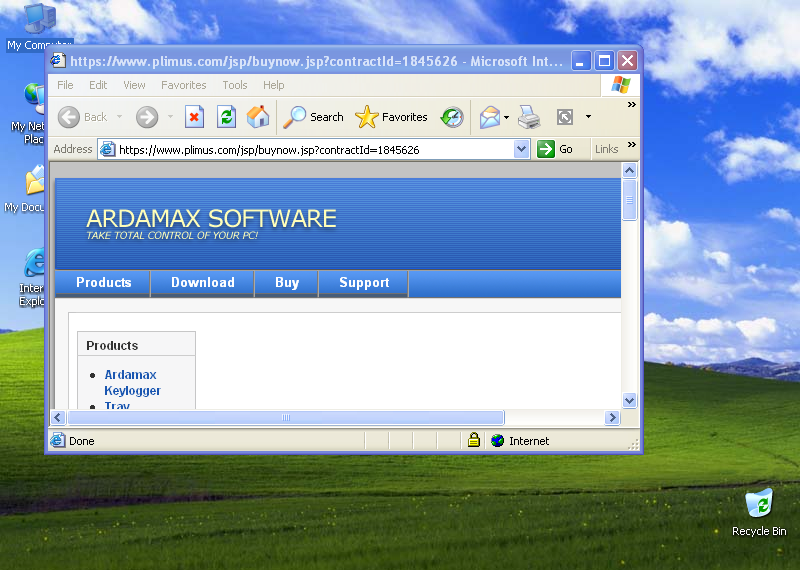The width and height of the screenshot is (800, 570).
Task: Open the Support navigation tab
Action: point(364,283)
